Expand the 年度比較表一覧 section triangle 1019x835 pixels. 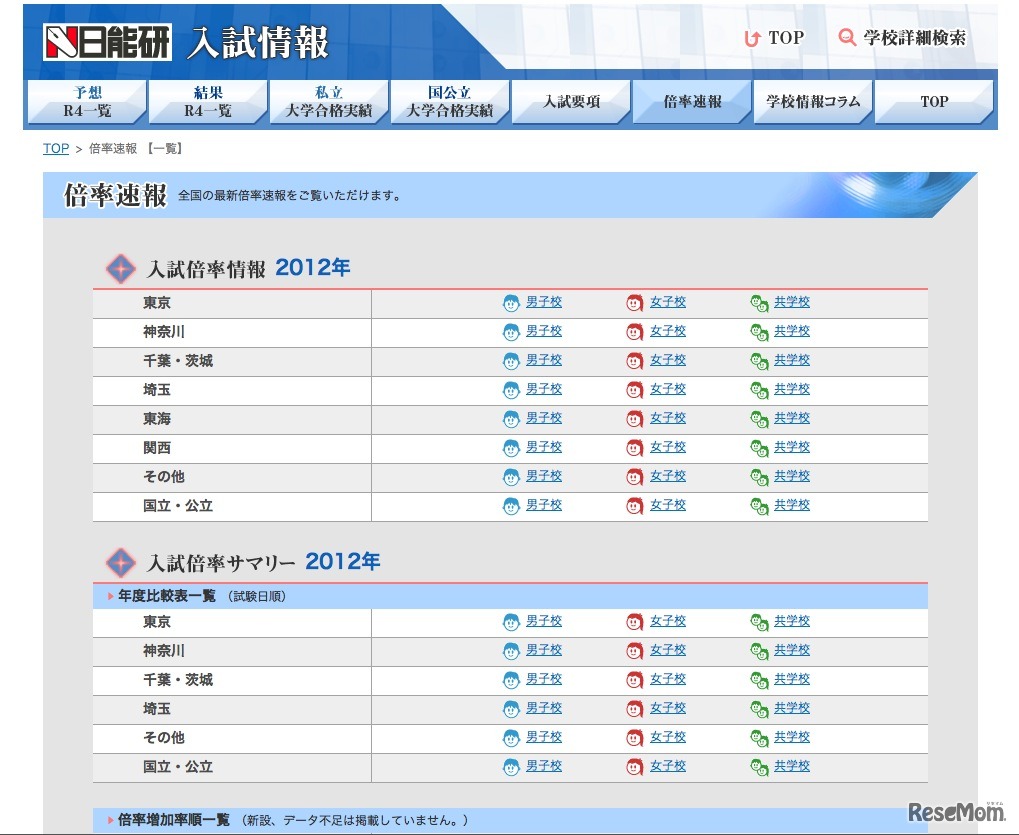coord(110,597)
